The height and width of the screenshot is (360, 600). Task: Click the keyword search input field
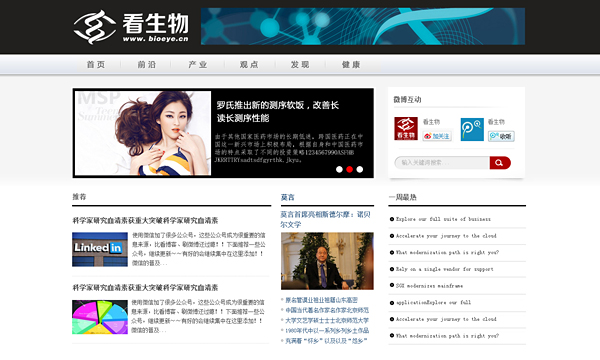(x=442, y=163)
